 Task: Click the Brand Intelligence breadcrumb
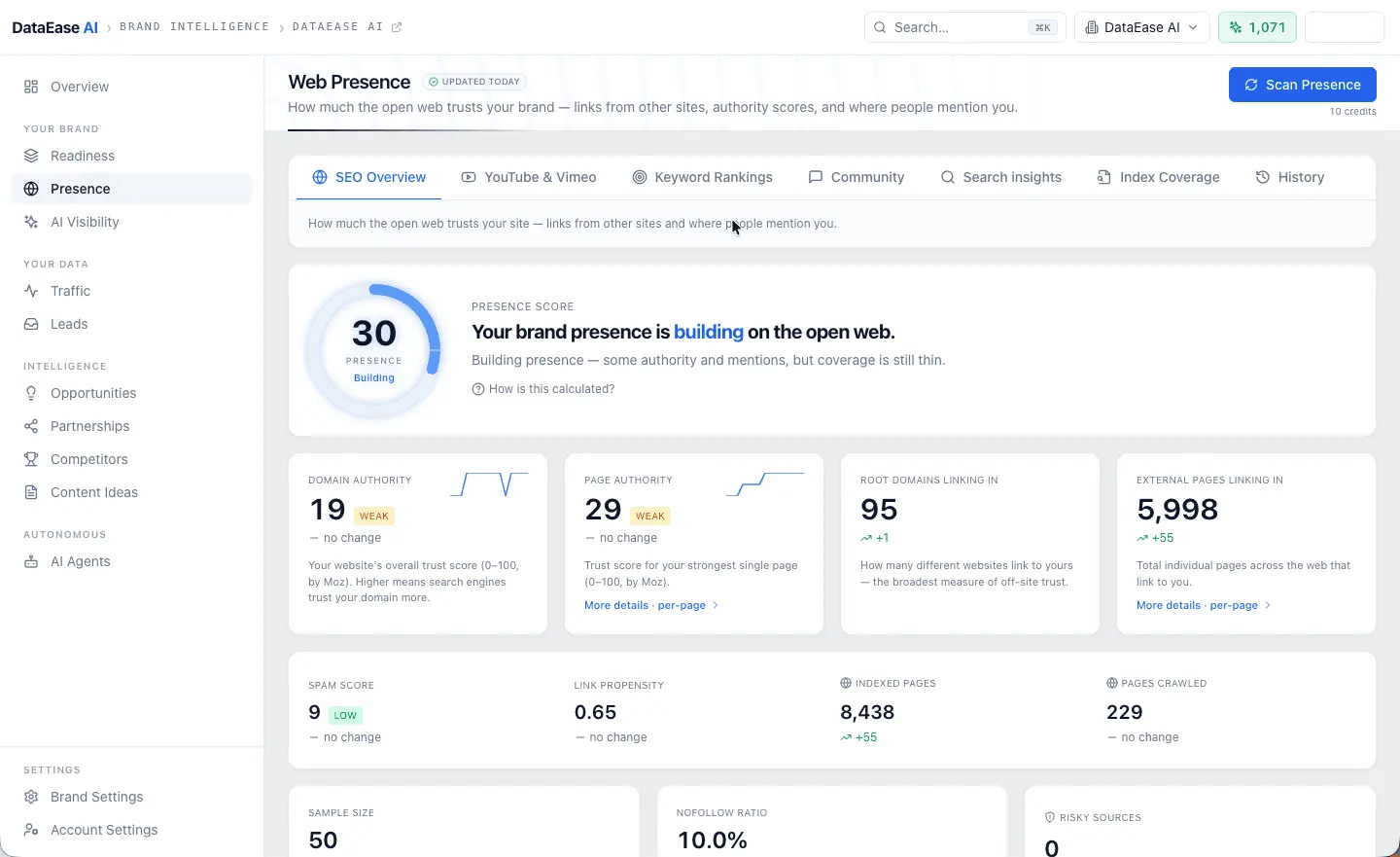click(194, 27)
